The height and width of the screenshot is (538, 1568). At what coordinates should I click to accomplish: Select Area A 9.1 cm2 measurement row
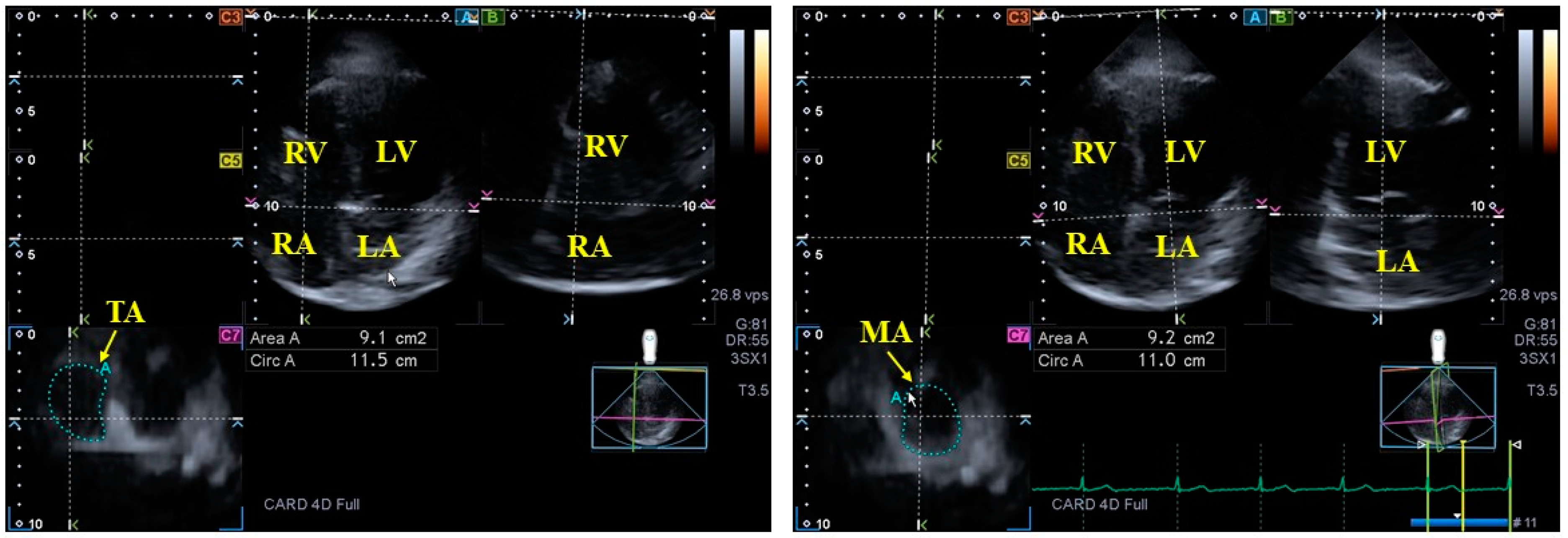(341, 338)
